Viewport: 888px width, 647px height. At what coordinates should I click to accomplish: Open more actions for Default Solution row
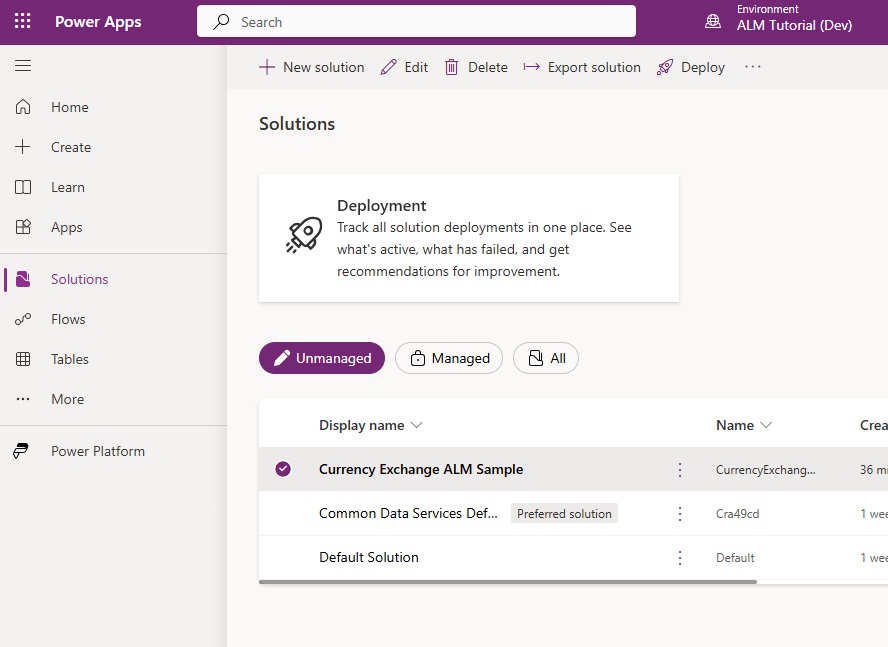680,557
